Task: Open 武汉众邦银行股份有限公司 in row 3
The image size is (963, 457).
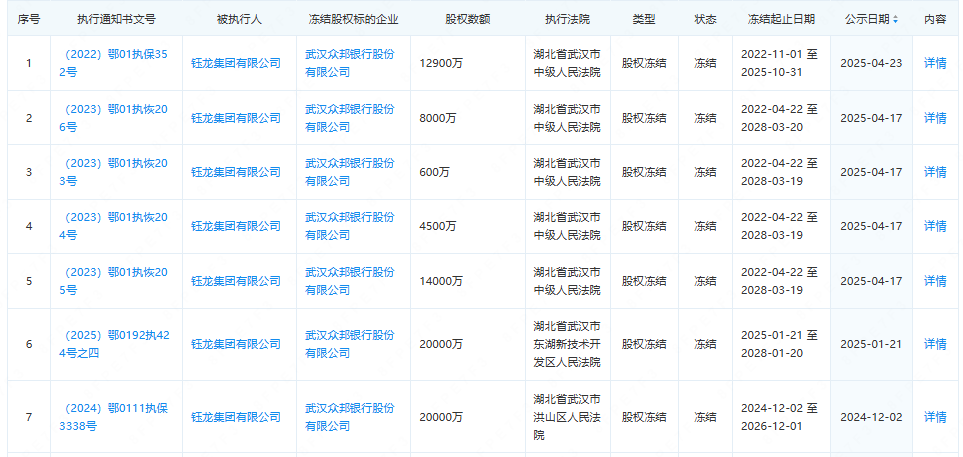Action: 350,172
